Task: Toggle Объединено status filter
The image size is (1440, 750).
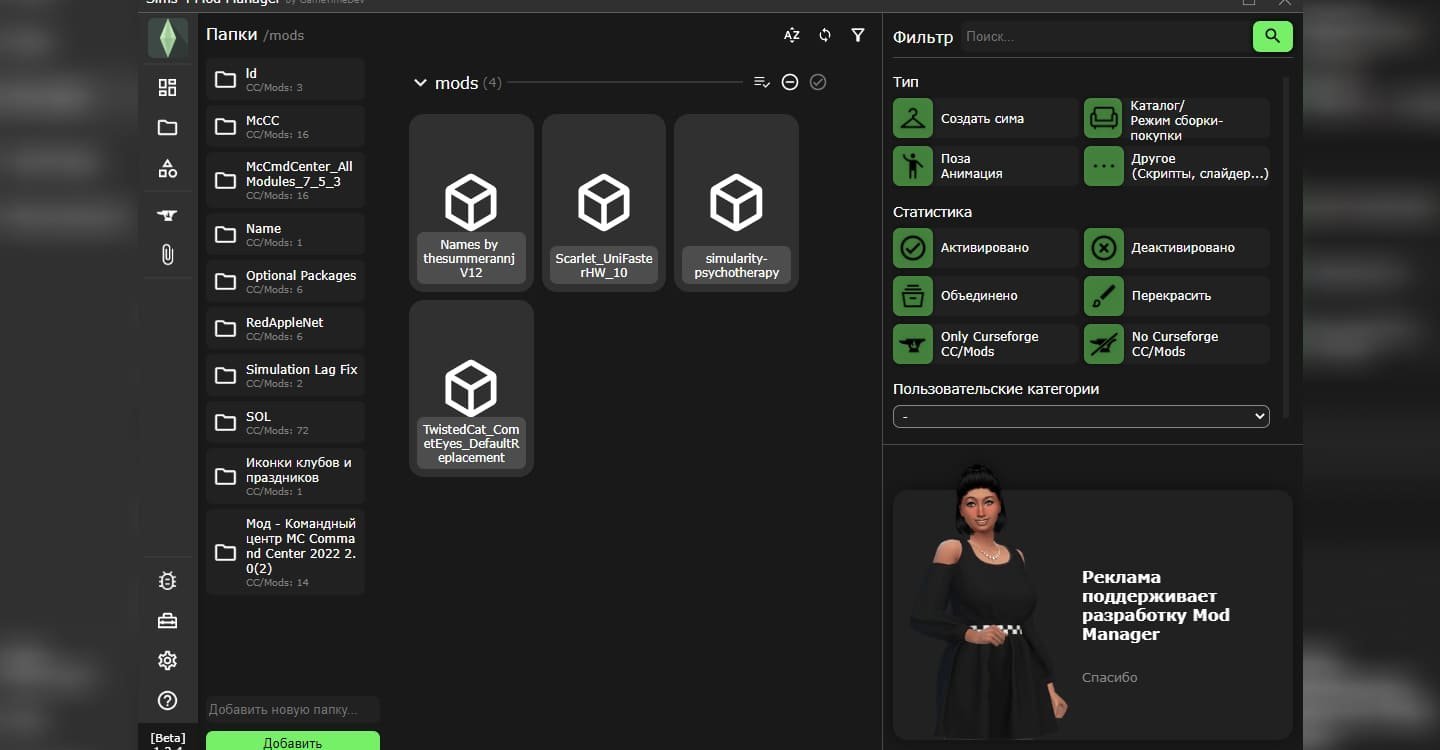Action: click(x=985, y=296)
